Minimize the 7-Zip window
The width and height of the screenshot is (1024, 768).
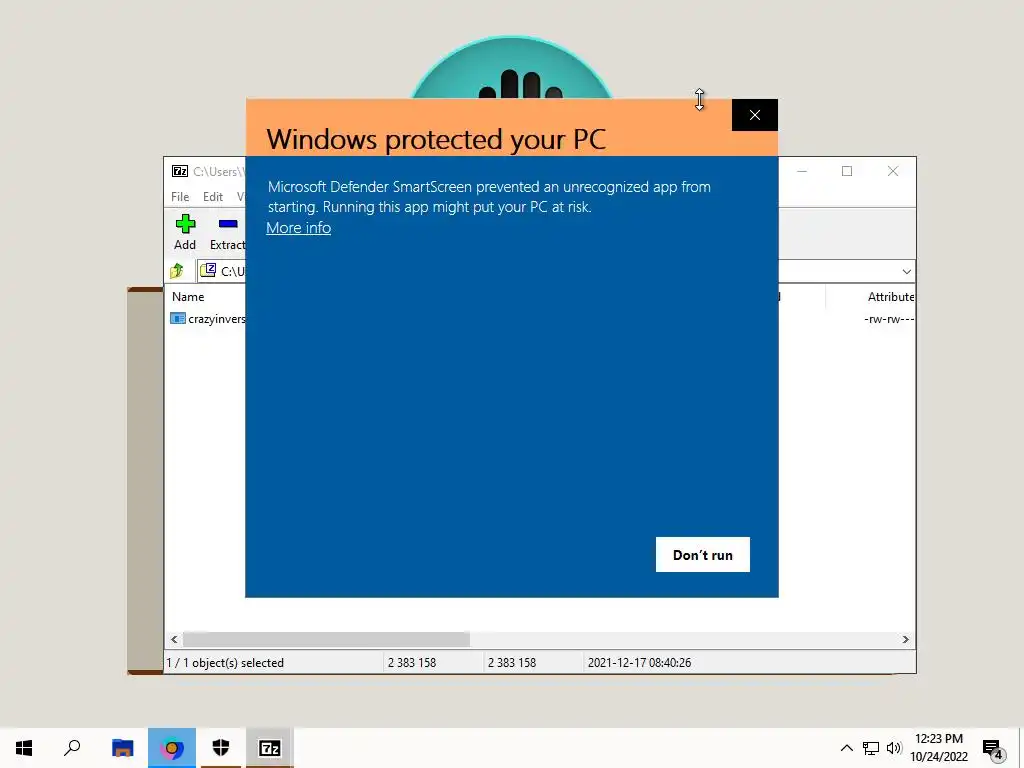pyautogui.click(x=802, y=171)
